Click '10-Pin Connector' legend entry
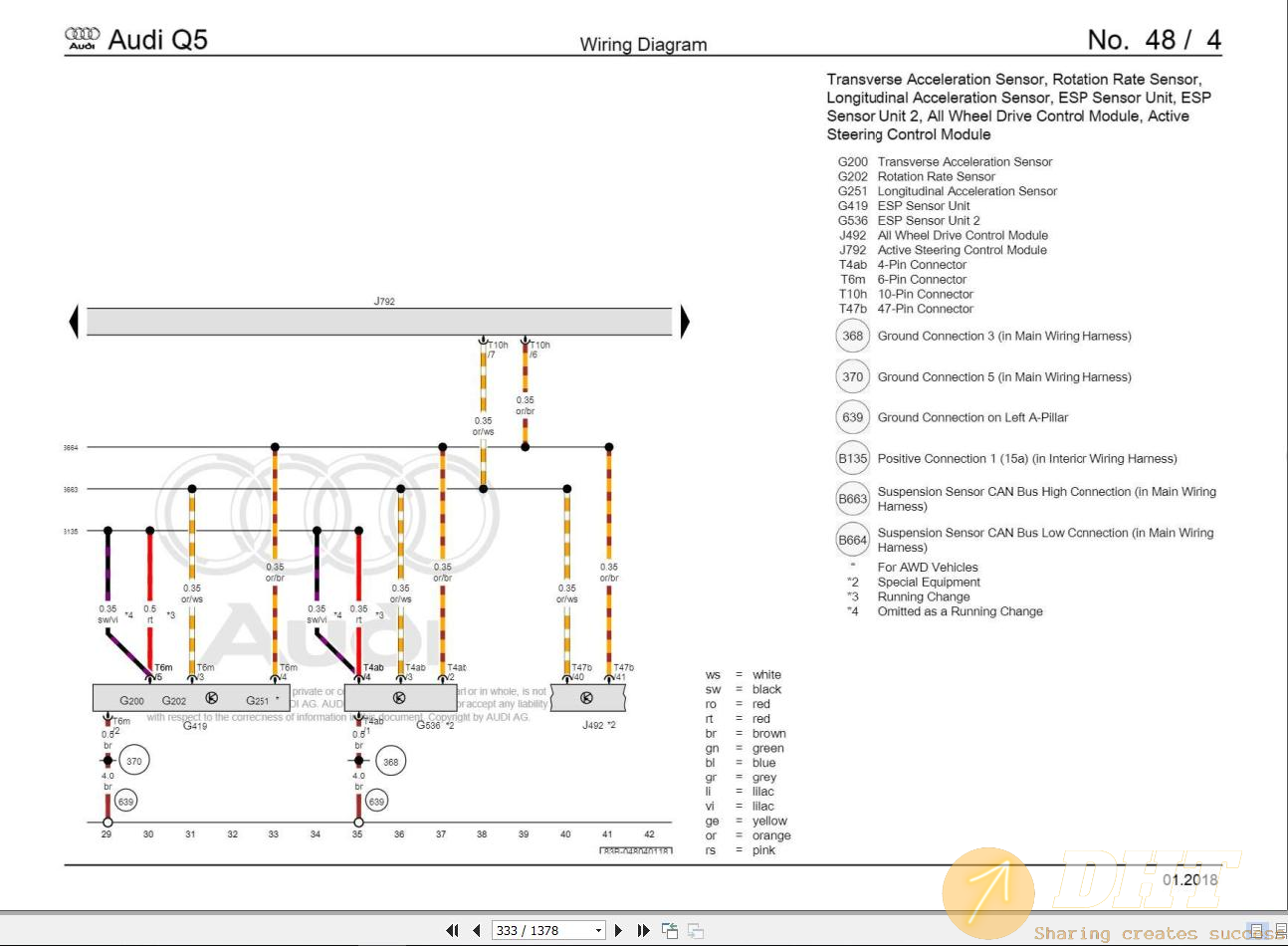 [925, 294]
